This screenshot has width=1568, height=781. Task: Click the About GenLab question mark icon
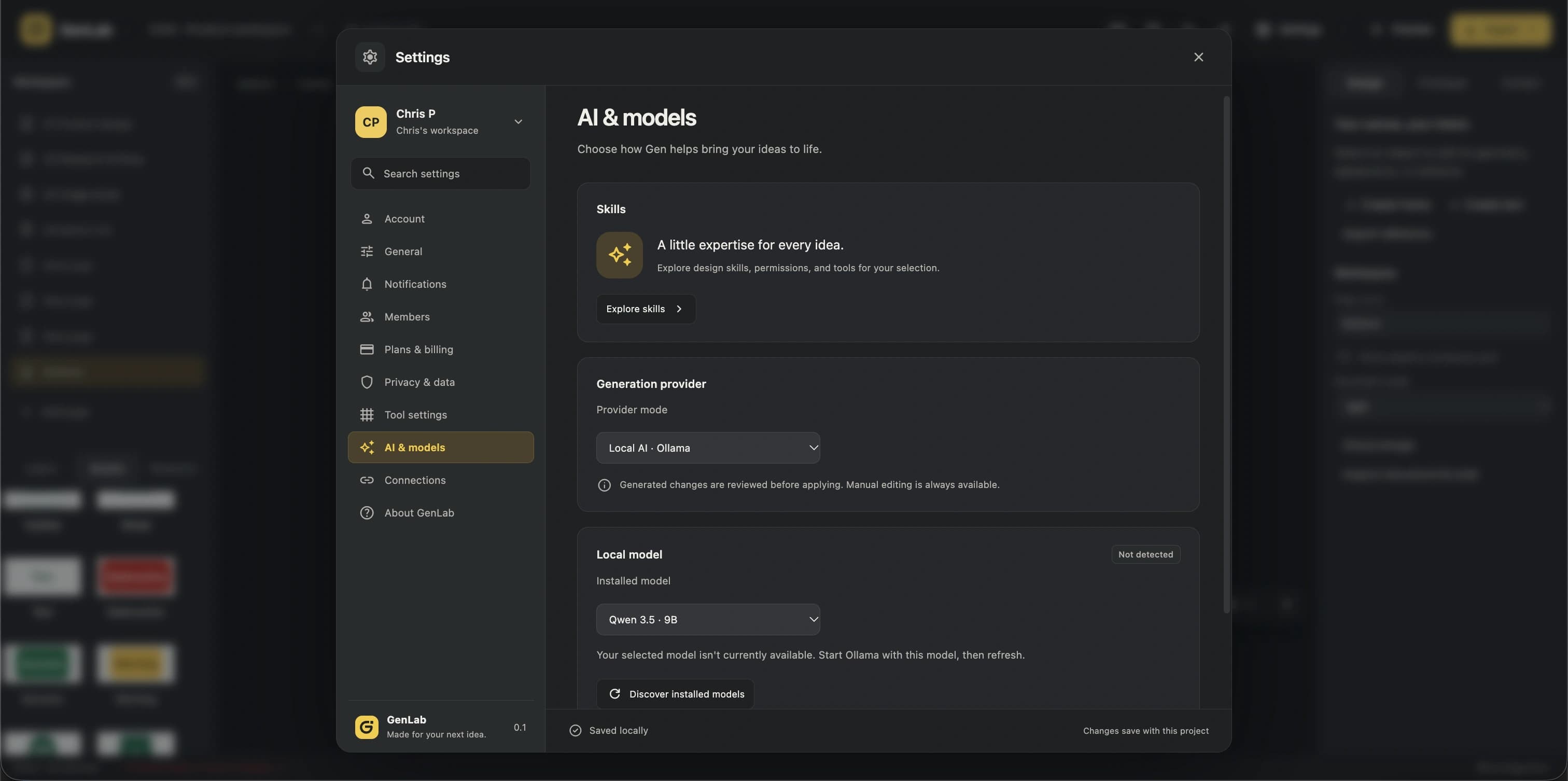tap(367, 512)
